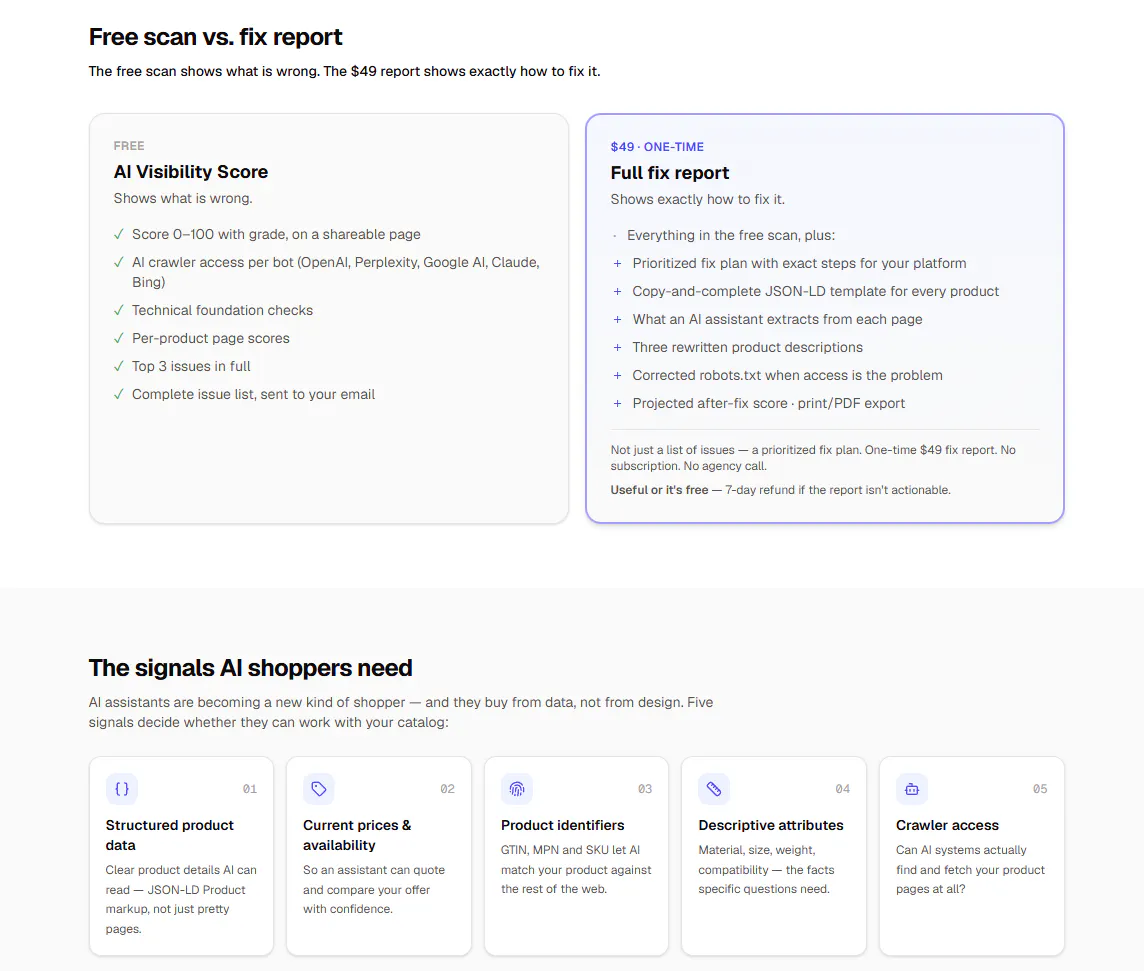Click plus icon beside Three rewritten product descriptions

click(617, 347)
